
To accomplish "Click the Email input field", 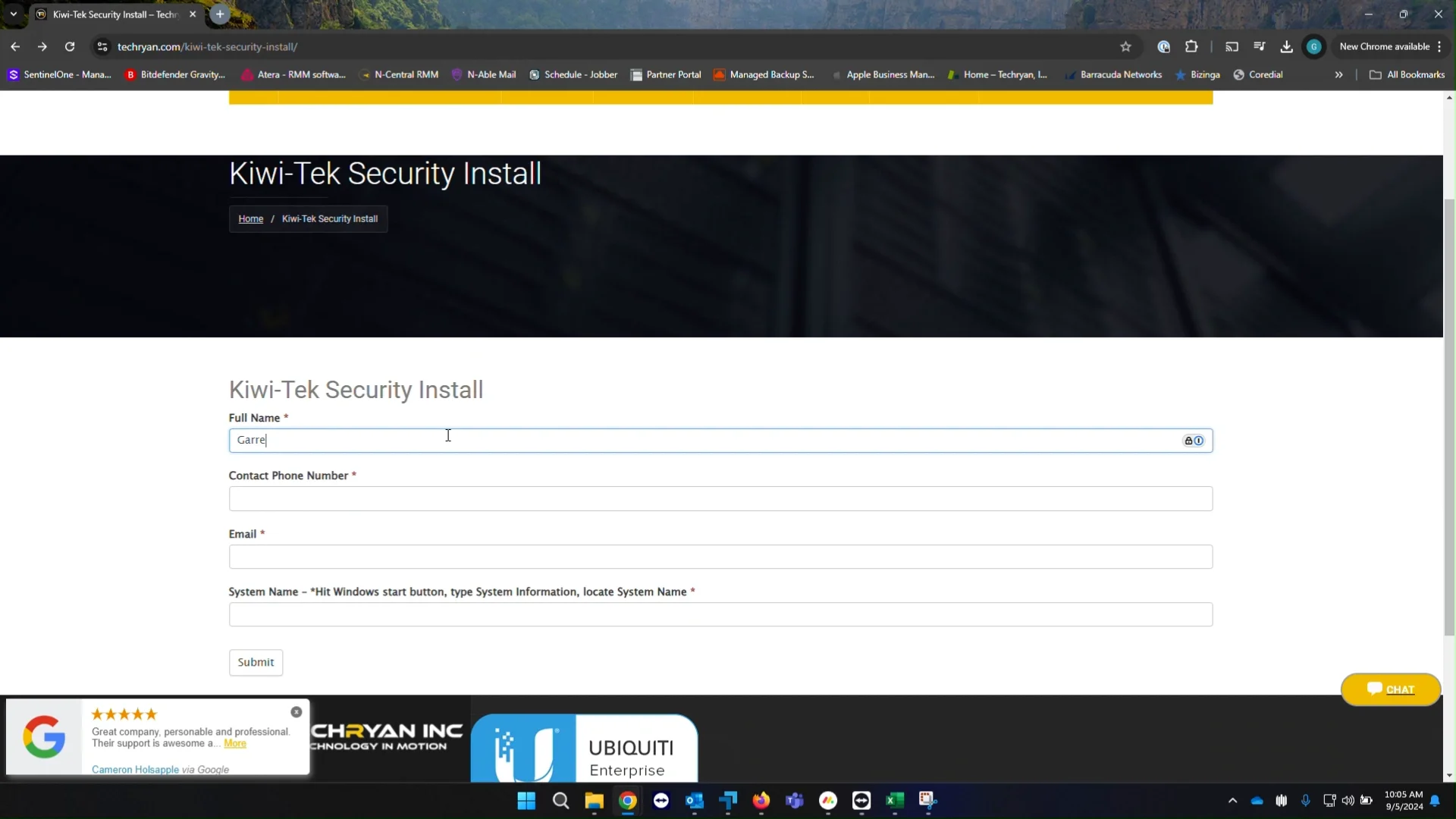I will (x=720, y=557).
